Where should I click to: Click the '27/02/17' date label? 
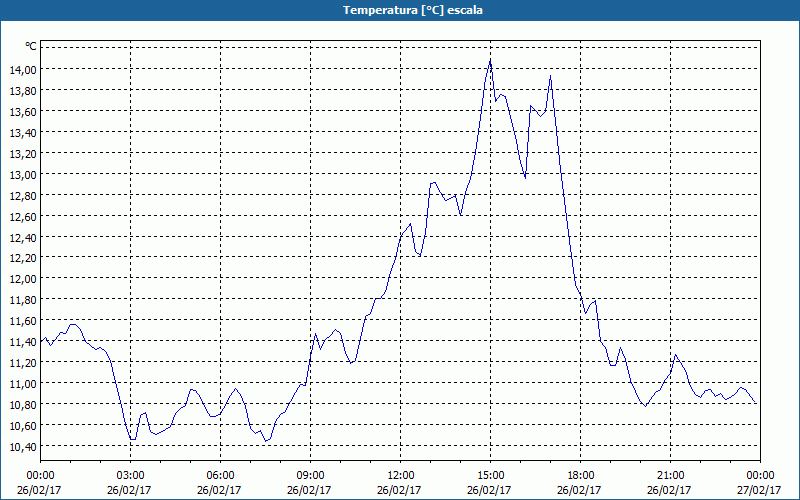[x=759, y=490]
